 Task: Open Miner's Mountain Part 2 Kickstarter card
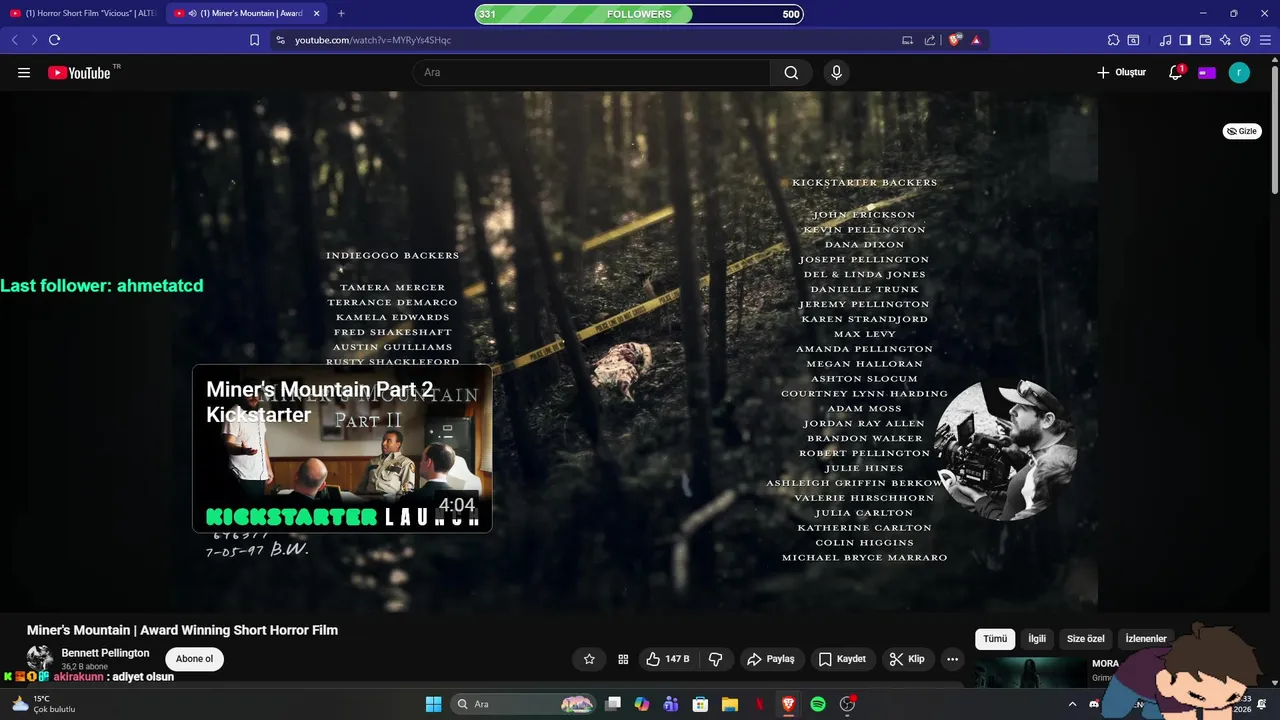point(342,448)
